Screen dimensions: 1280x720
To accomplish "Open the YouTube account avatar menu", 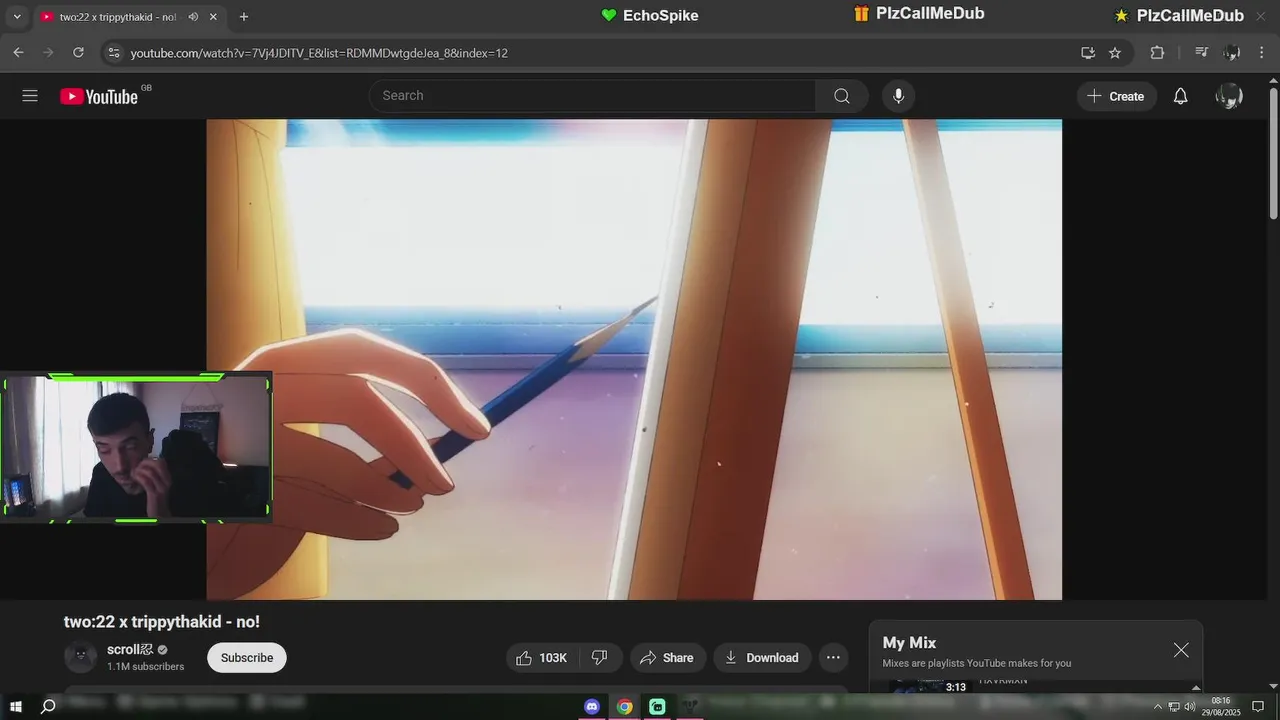I will point(1229,96).
